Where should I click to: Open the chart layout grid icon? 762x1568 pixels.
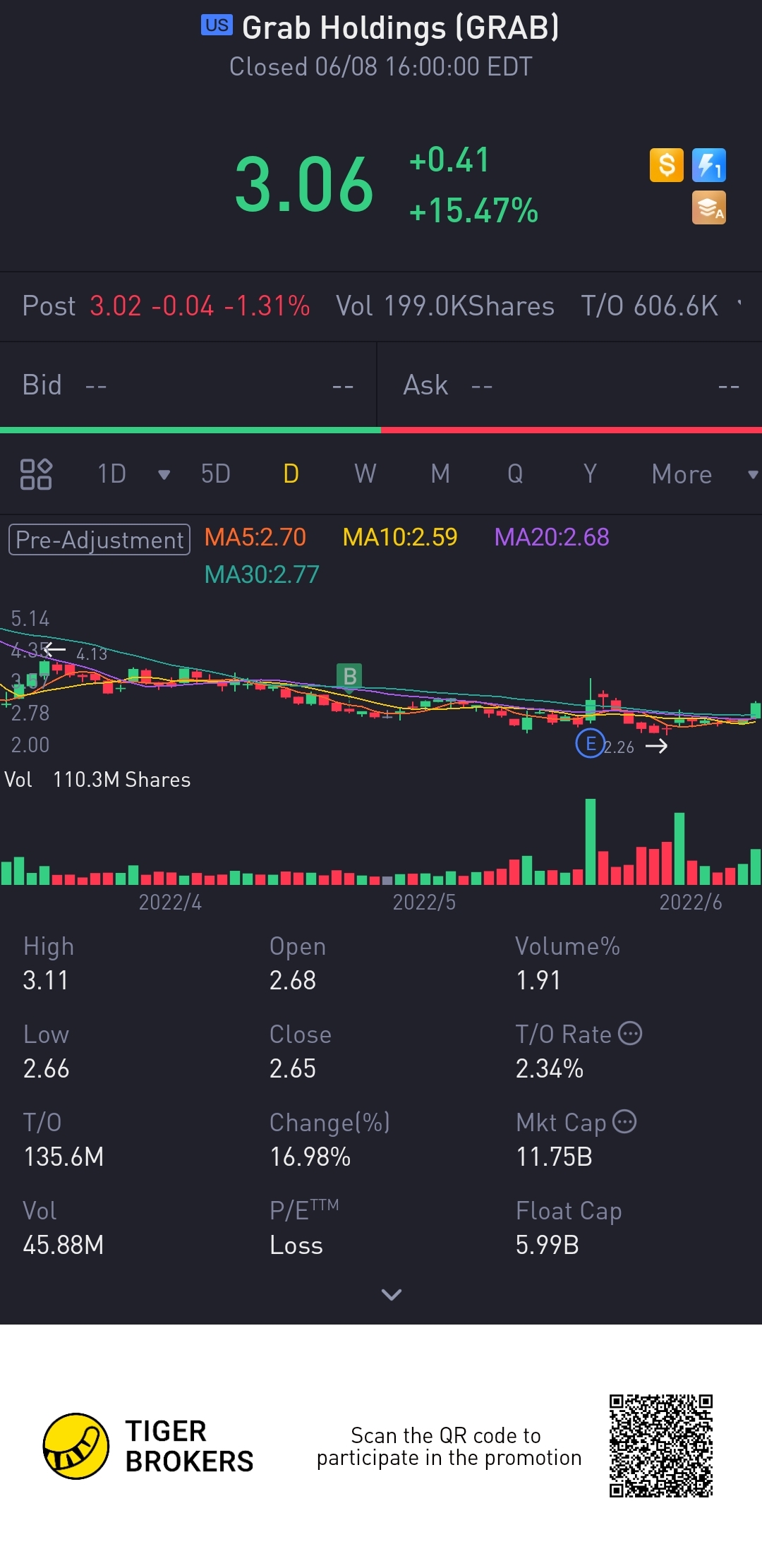(35, 474)
